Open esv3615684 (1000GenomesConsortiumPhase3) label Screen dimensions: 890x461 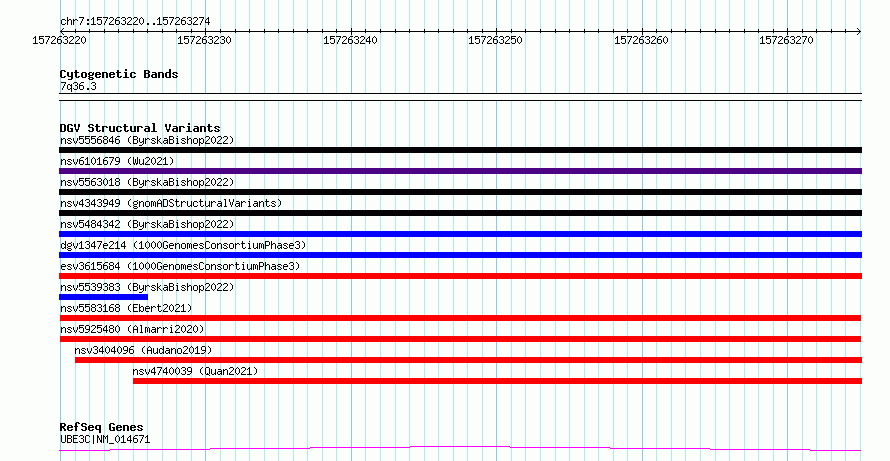180,266
